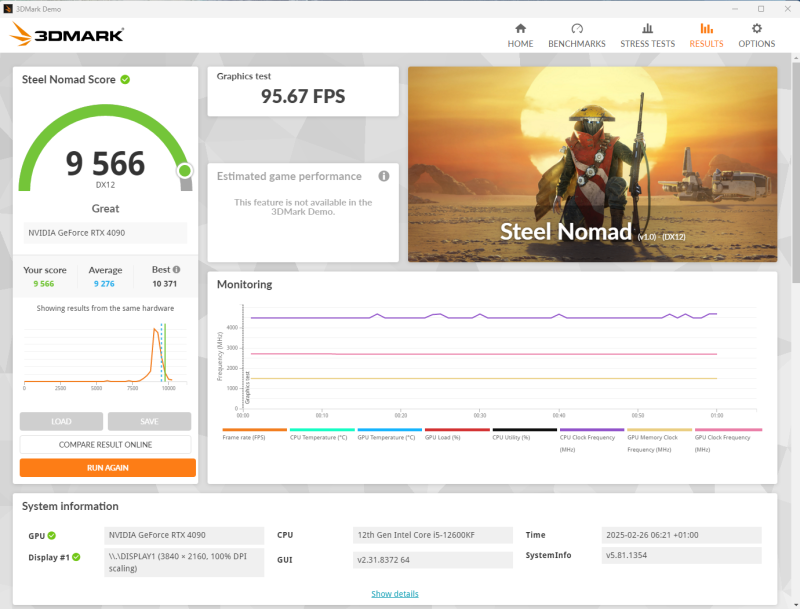The width and height of the screenshot is (800, 609).
Task: Select the HOME tab label
Action: pyautogui.click(x=520, y=44)
